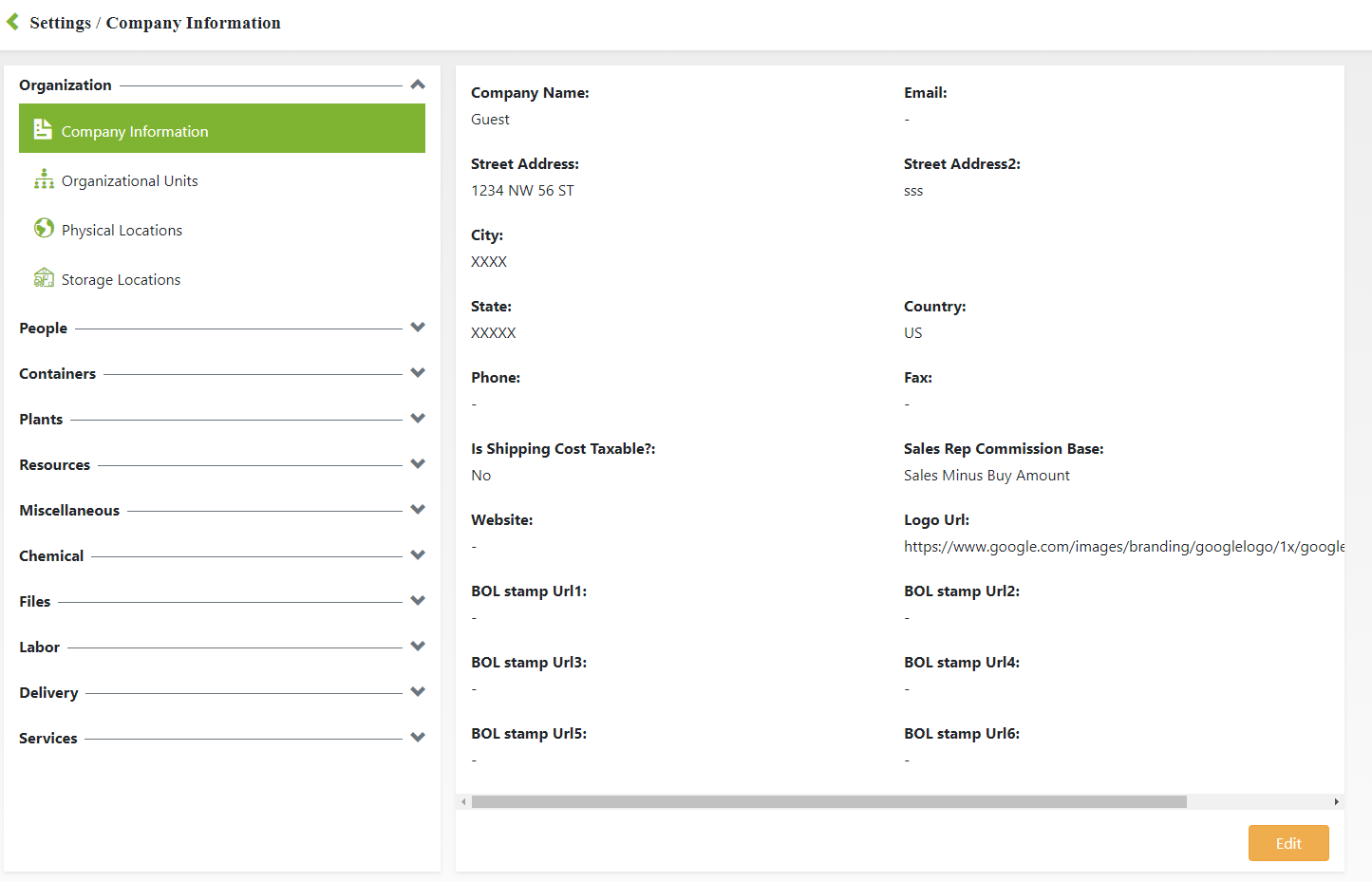Click the scrollbar right arrow
The height and width of the screenshot is (882, 1372).
tap(1336, 802)
